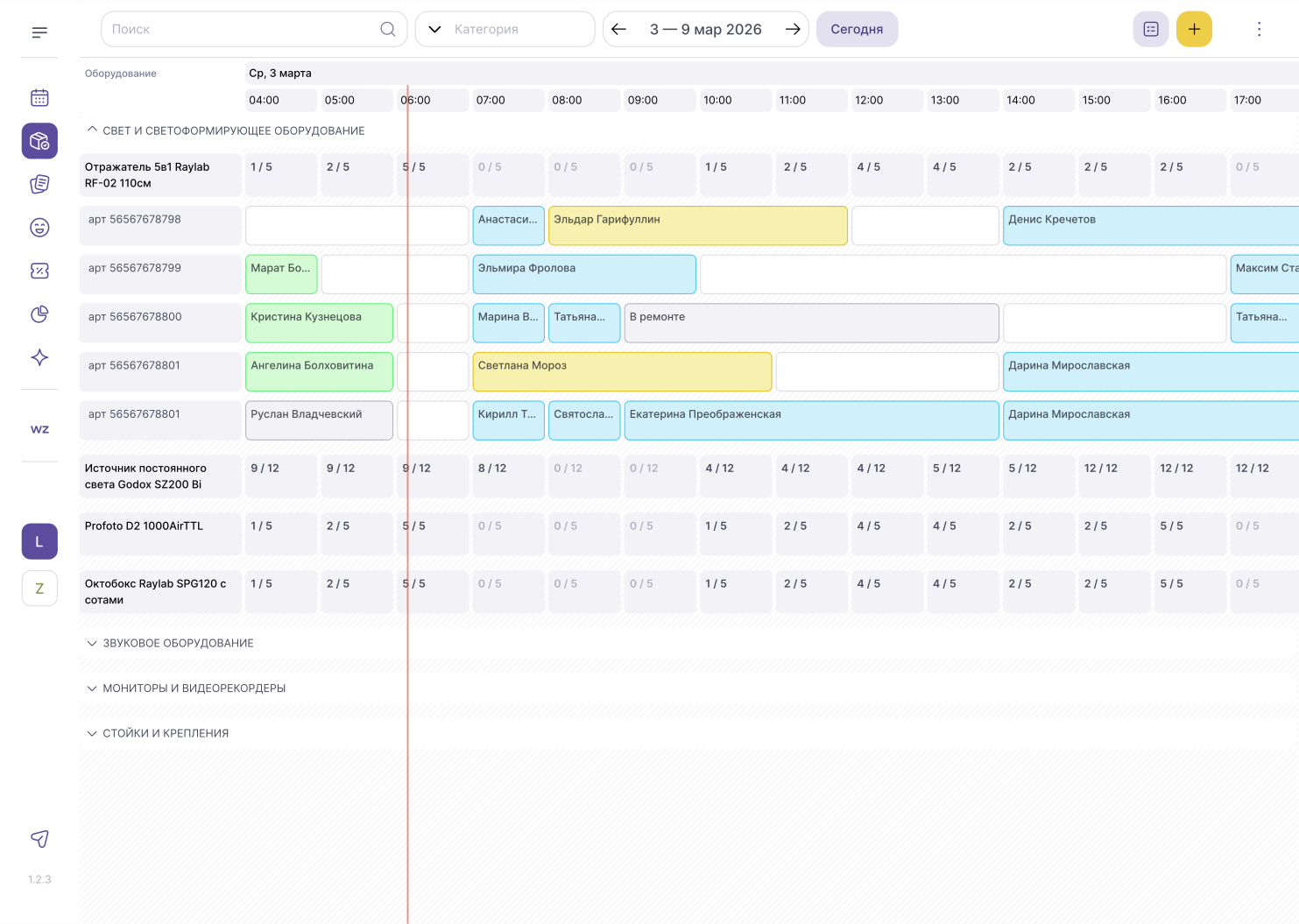Open the calendar icon in sidebar
1299x924 pixels.
[x=39, y=97]
